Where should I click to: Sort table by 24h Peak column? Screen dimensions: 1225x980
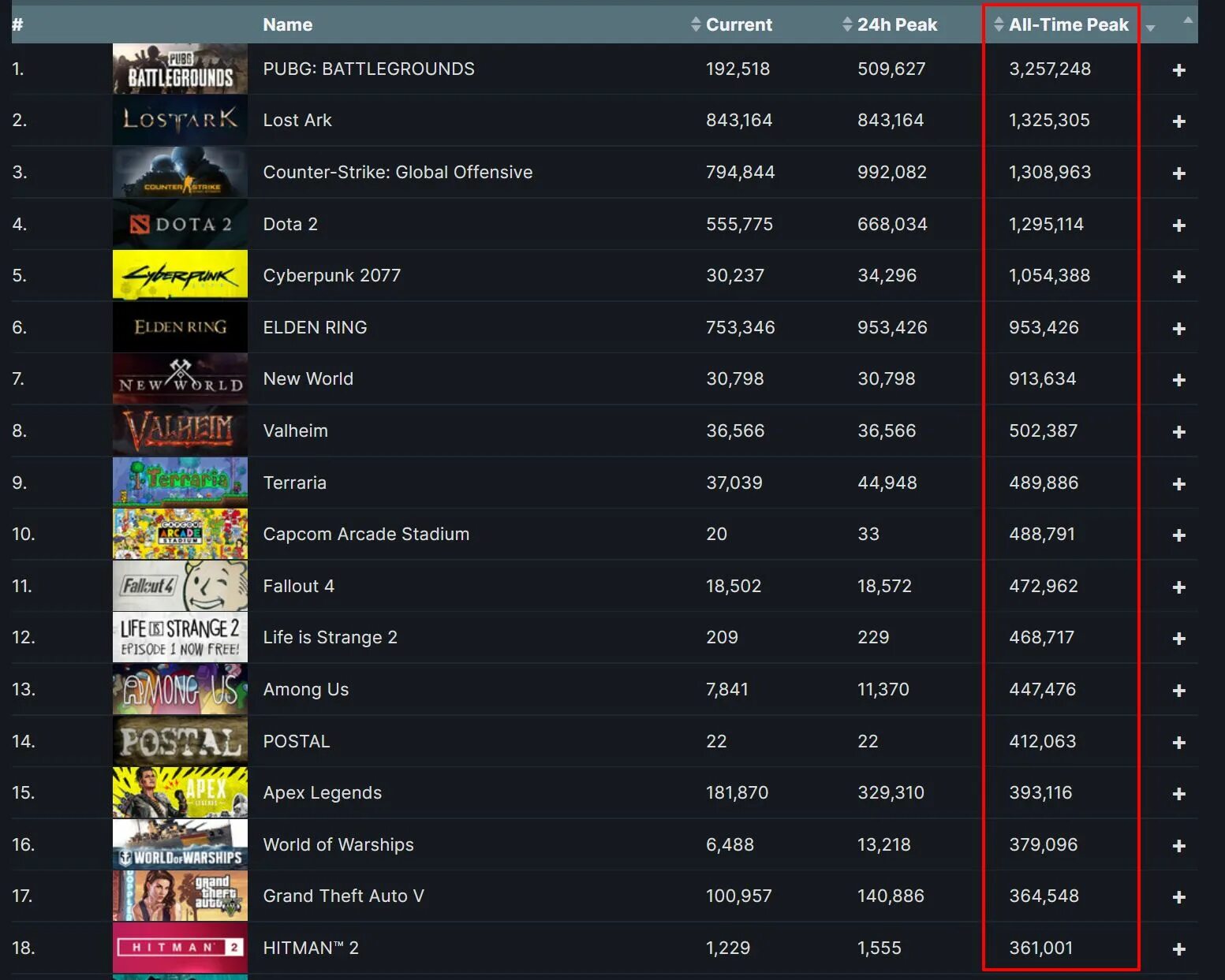890,24
